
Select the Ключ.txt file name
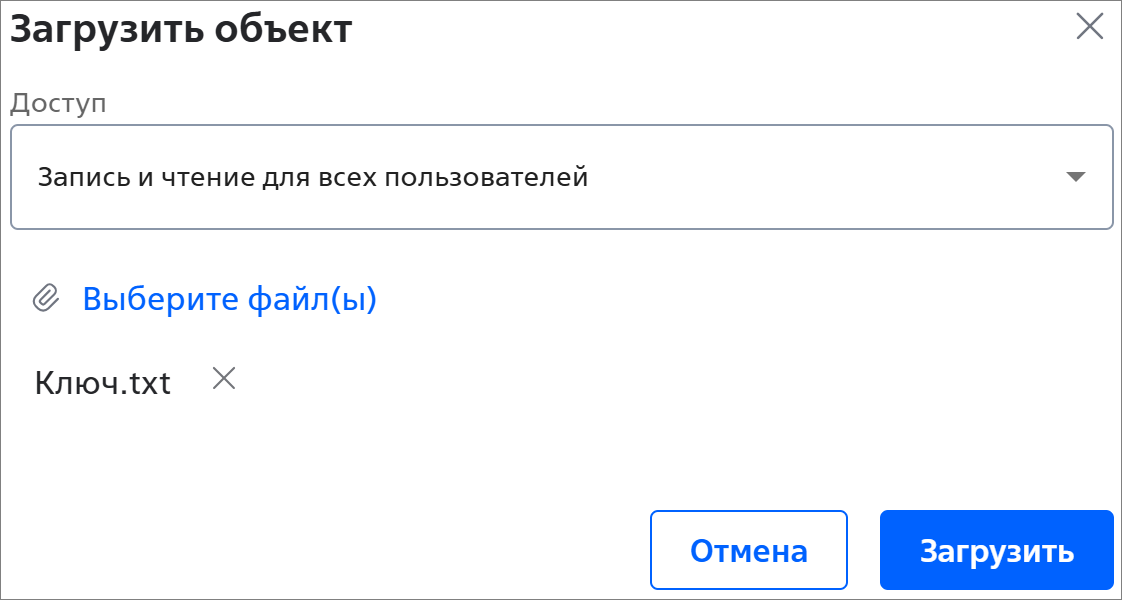102,383
